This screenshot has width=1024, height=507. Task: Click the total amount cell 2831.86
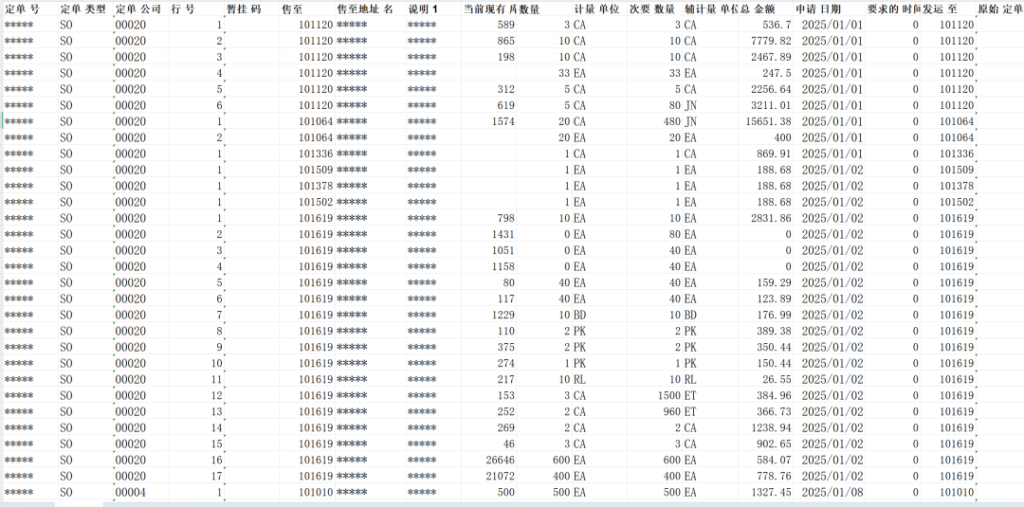click(772, 218)
